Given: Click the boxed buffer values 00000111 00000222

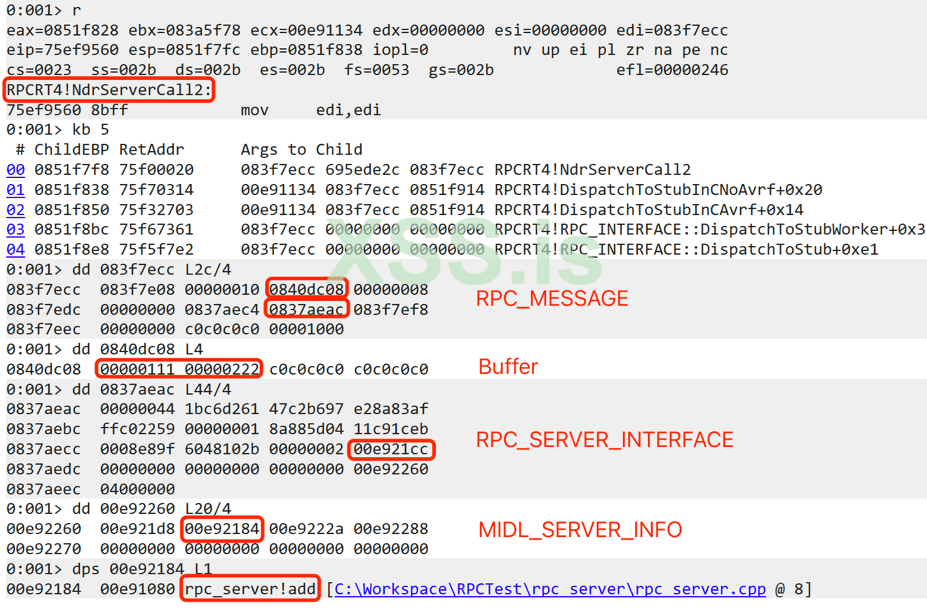Looking at the screenshot, I should pyautogui.click(x=179, y=369).
